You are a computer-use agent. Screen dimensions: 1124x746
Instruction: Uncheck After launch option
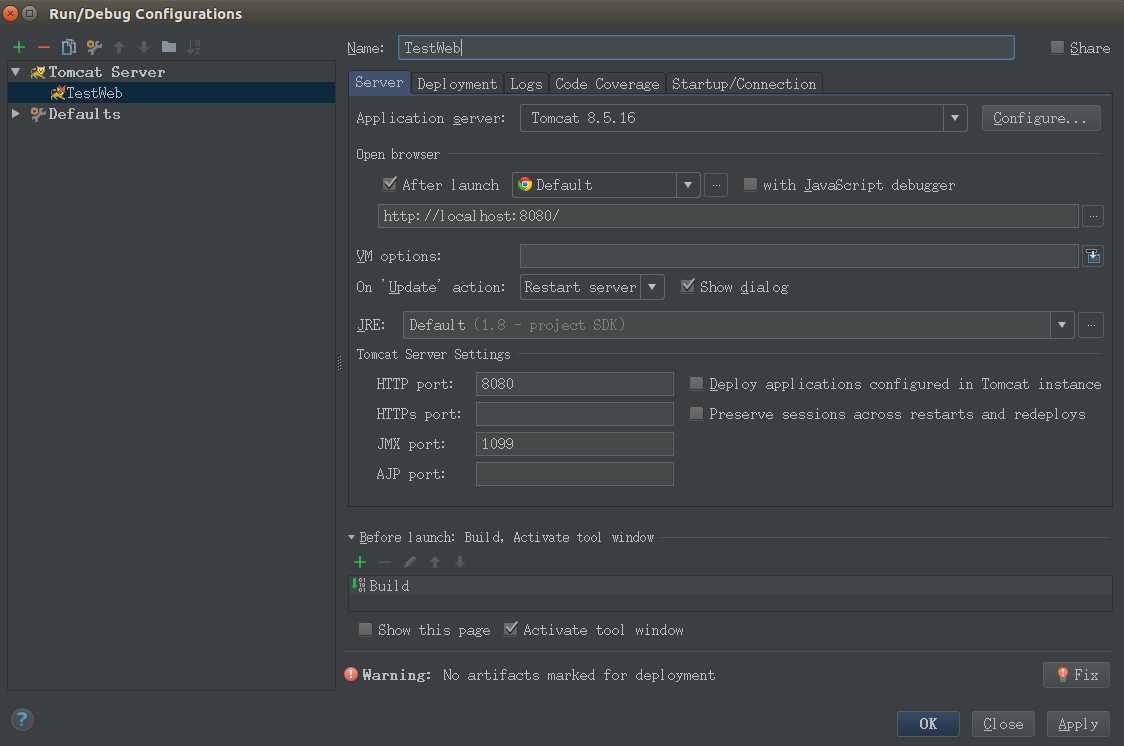pyautogui.click(x=389, y=184)
